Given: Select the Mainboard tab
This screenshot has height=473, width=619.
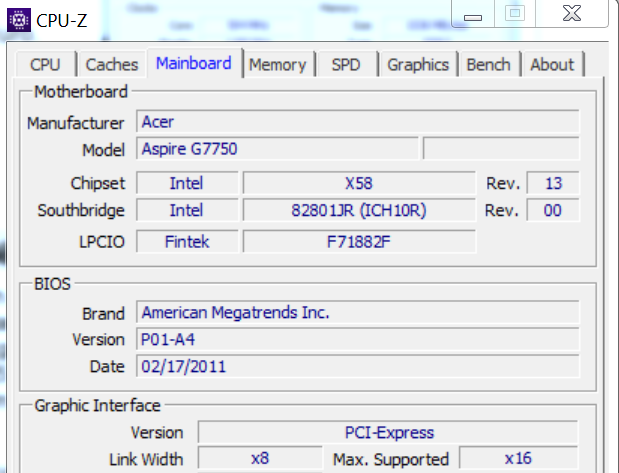Looking at the screenshot, I should point(194,63).
